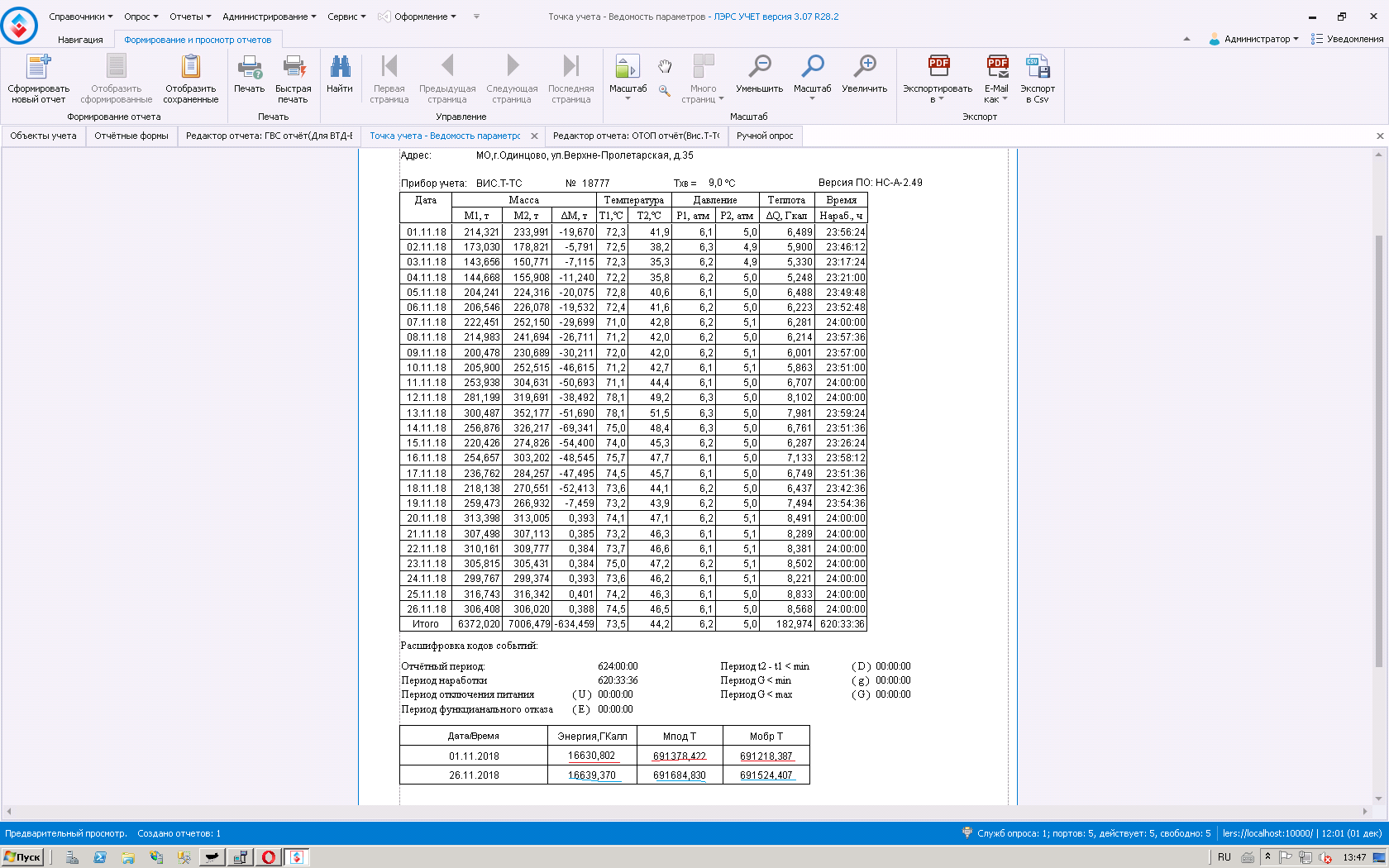Click the Много страниц icon
Screen dimensions: 1389x868
pos(704,67)
